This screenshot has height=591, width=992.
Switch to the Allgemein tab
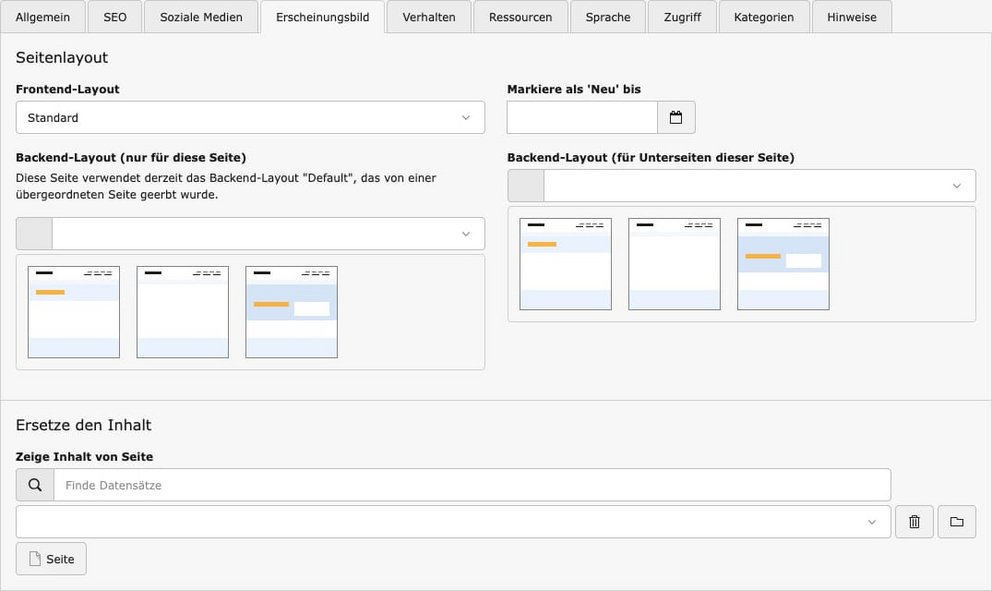[x=44, y=17]
